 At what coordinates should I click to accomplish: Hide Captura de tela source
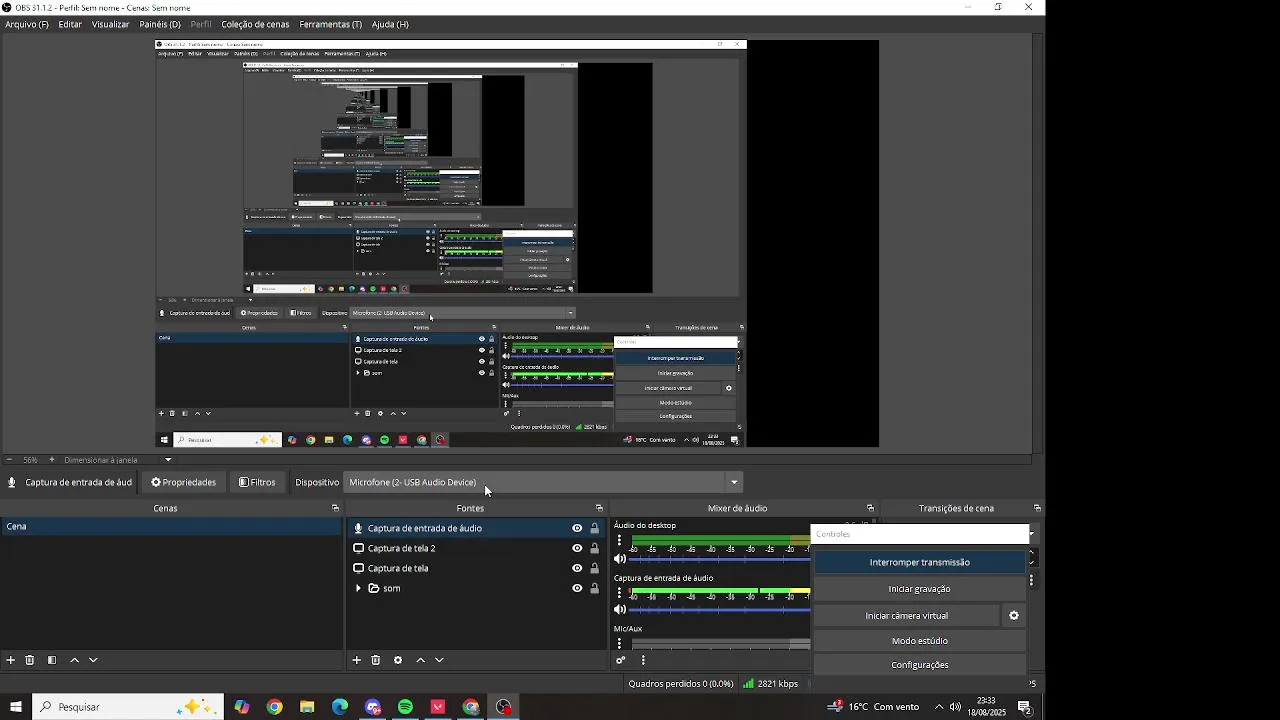coord(577,568)
